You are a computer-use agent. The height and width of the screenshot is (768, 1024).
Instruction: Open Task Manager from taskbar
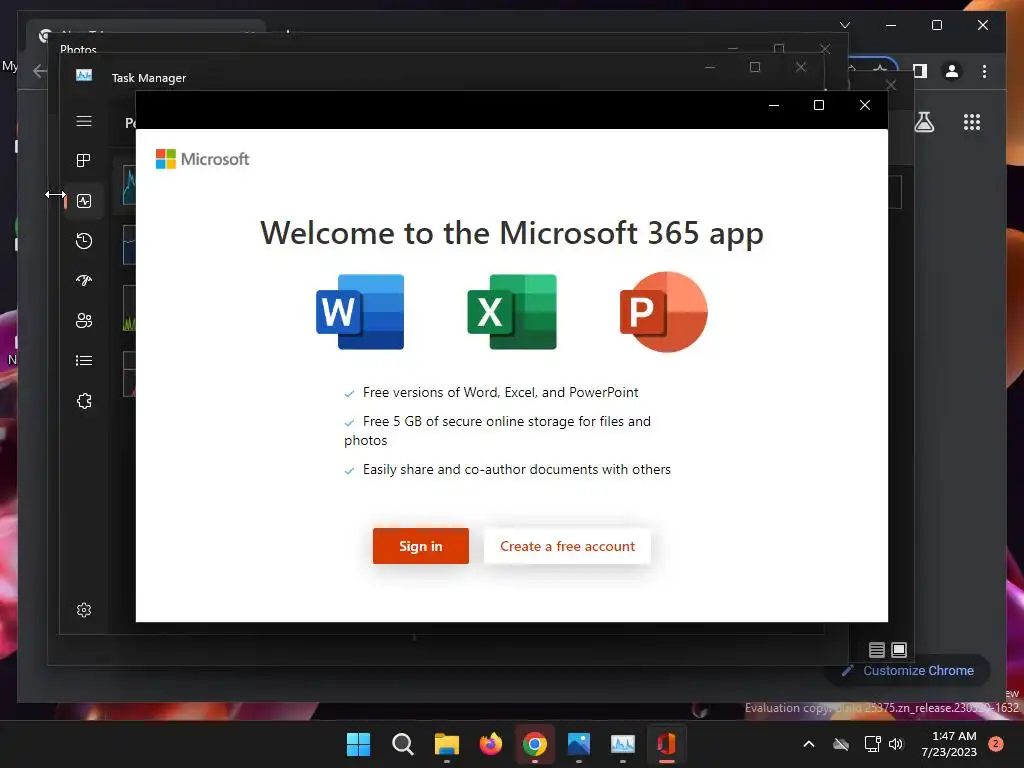tap(622, 744)
